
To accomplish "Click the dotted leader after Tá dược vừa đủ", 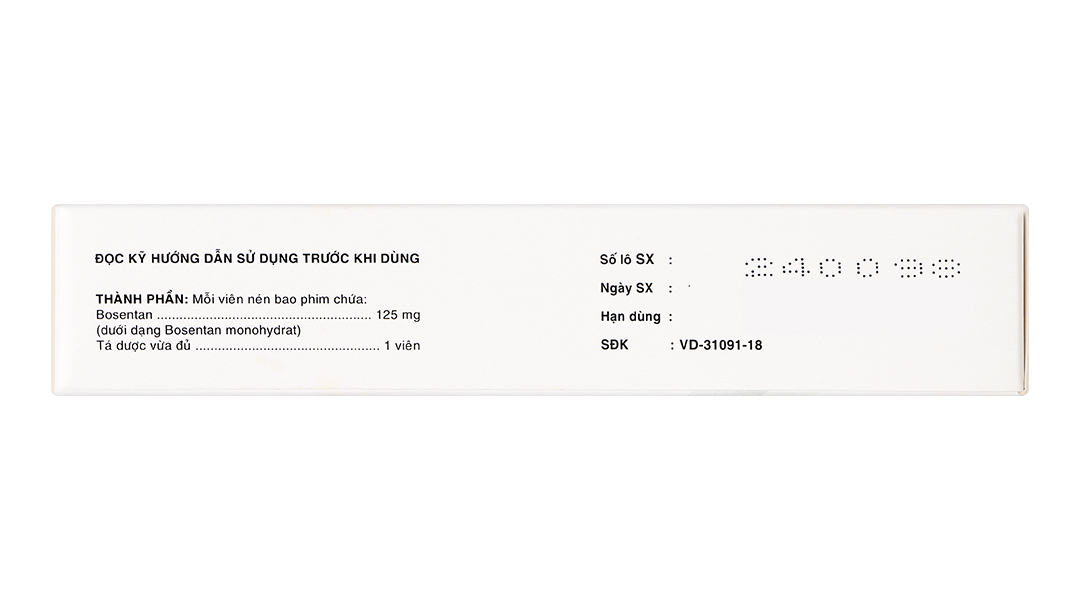I will click(x=285, y=347).
